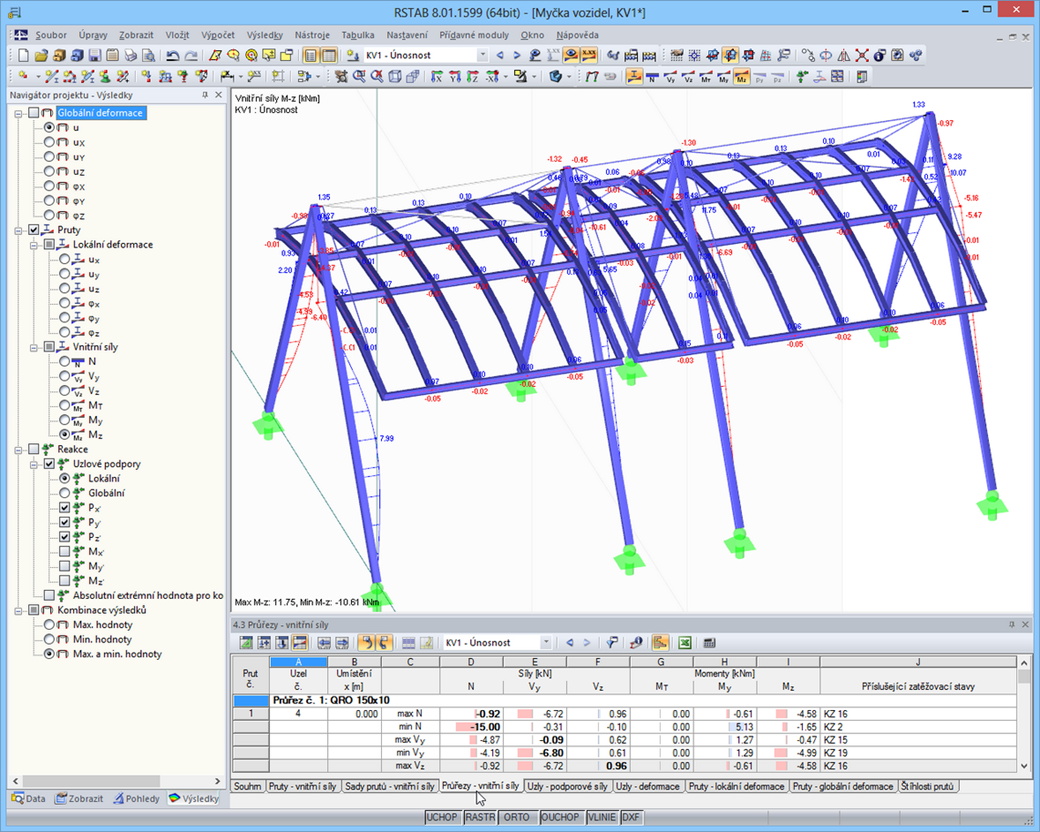Open the KV1 - Únosnost dropdown in top toolbar
This screenshot has height=832, width=1040.
tap(482, 55)
